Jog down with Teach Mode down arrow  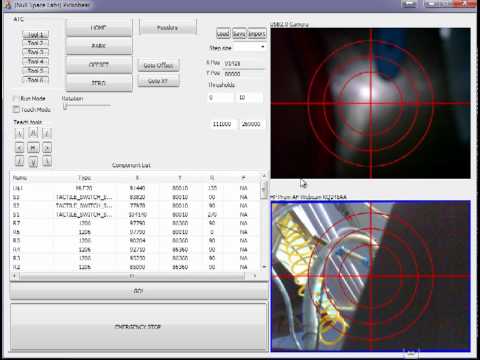pos(33,162)
